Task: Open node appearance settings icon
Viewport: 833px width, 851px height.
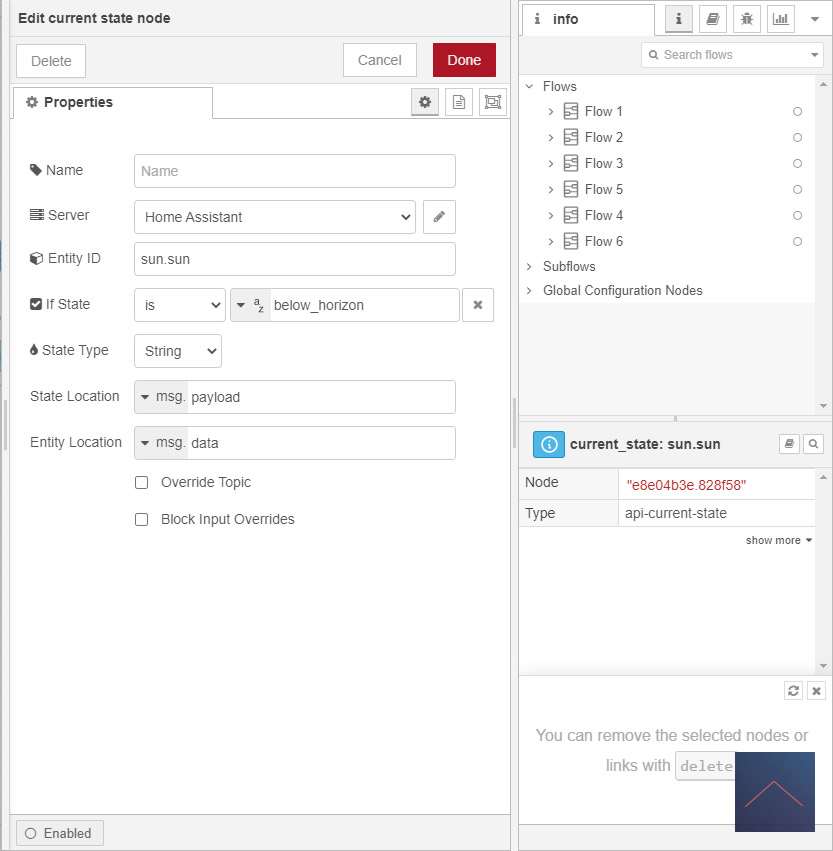Action: 492,102
